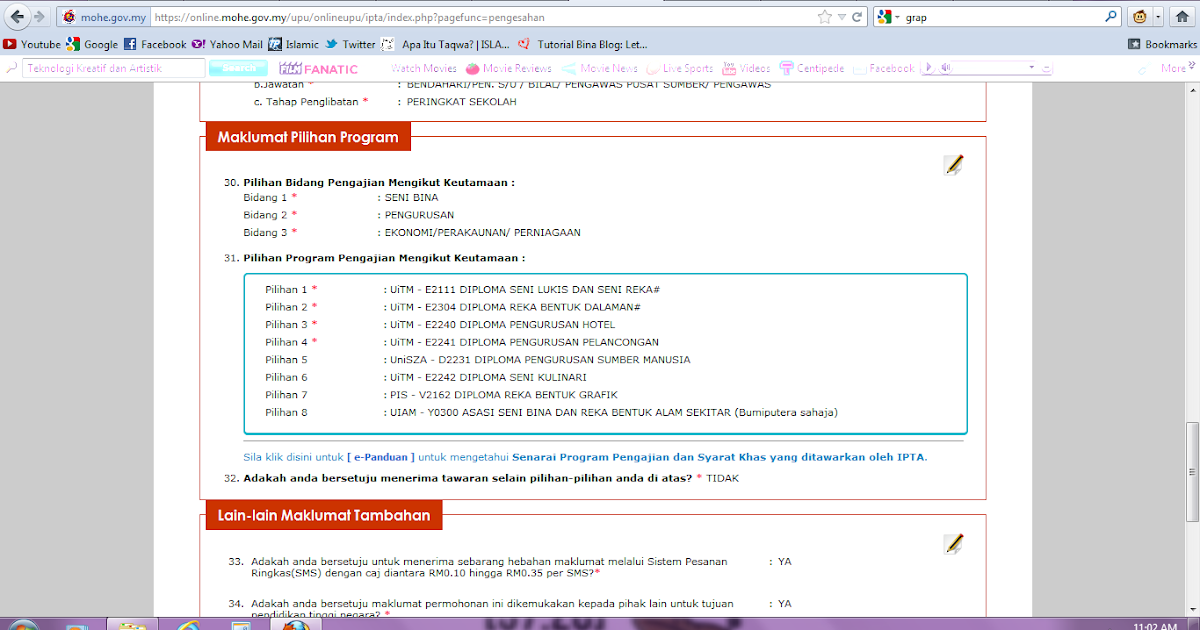Click 'E2240 DIPLOMA PENGURUSAN HOTEL'

[519, 324]
